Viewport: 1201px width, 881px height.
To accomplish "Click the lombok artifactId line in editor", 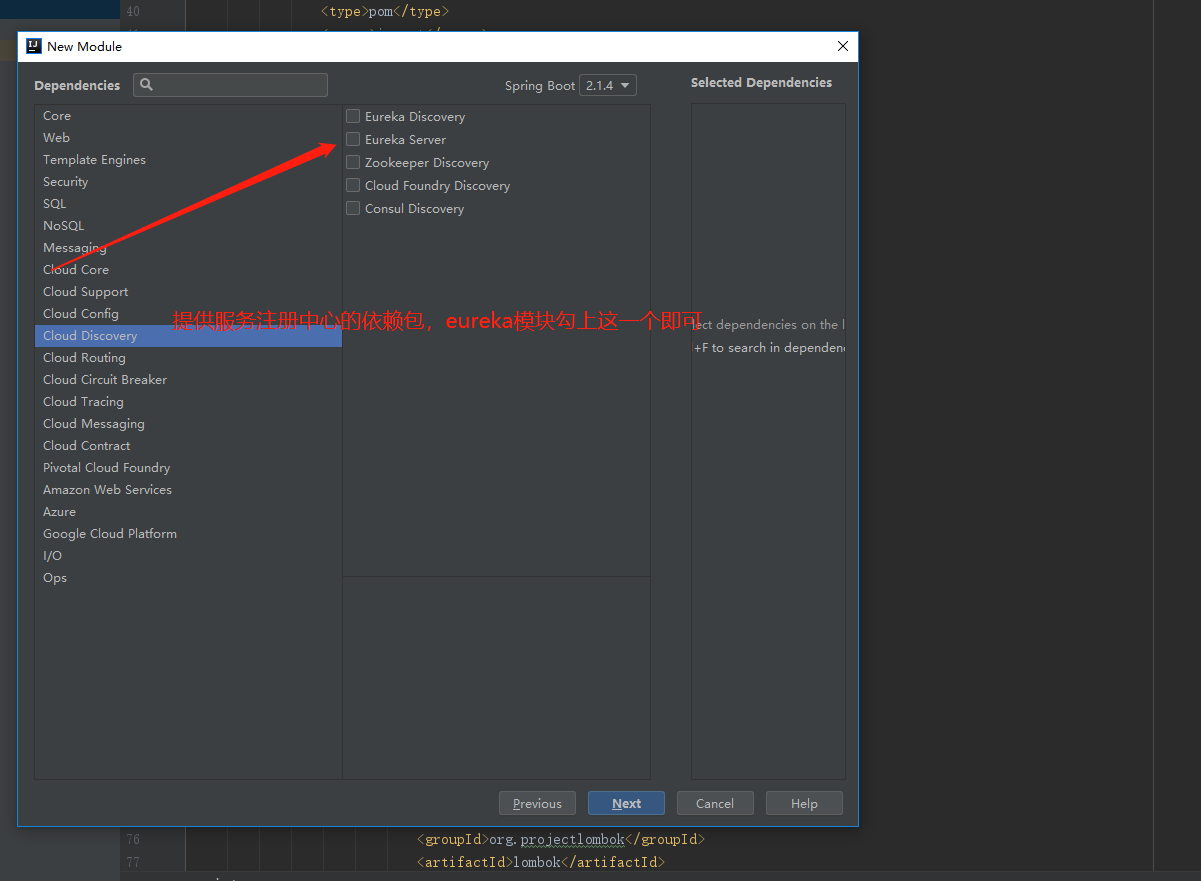I will tap(540, 862).
